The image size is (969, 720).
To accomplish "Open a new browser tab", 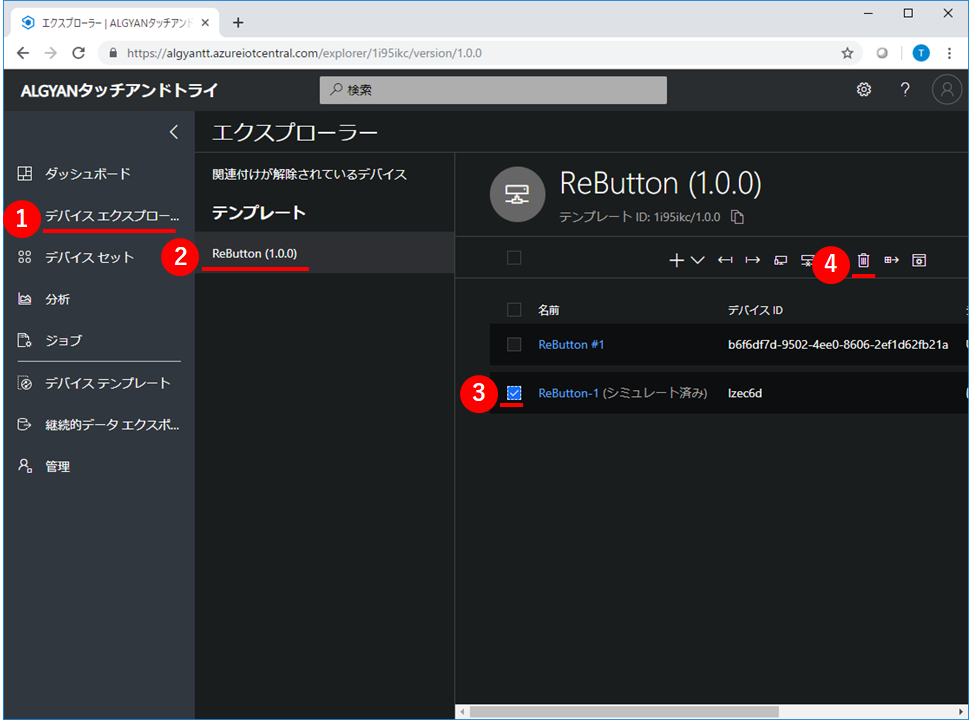I will [x=238, y=23].
